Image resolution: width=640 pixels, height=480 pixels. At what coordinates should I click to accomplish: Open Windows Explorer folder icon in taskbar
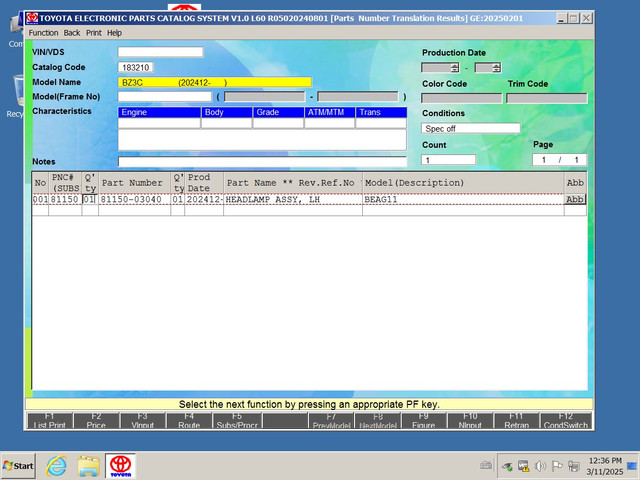[89, 466]
